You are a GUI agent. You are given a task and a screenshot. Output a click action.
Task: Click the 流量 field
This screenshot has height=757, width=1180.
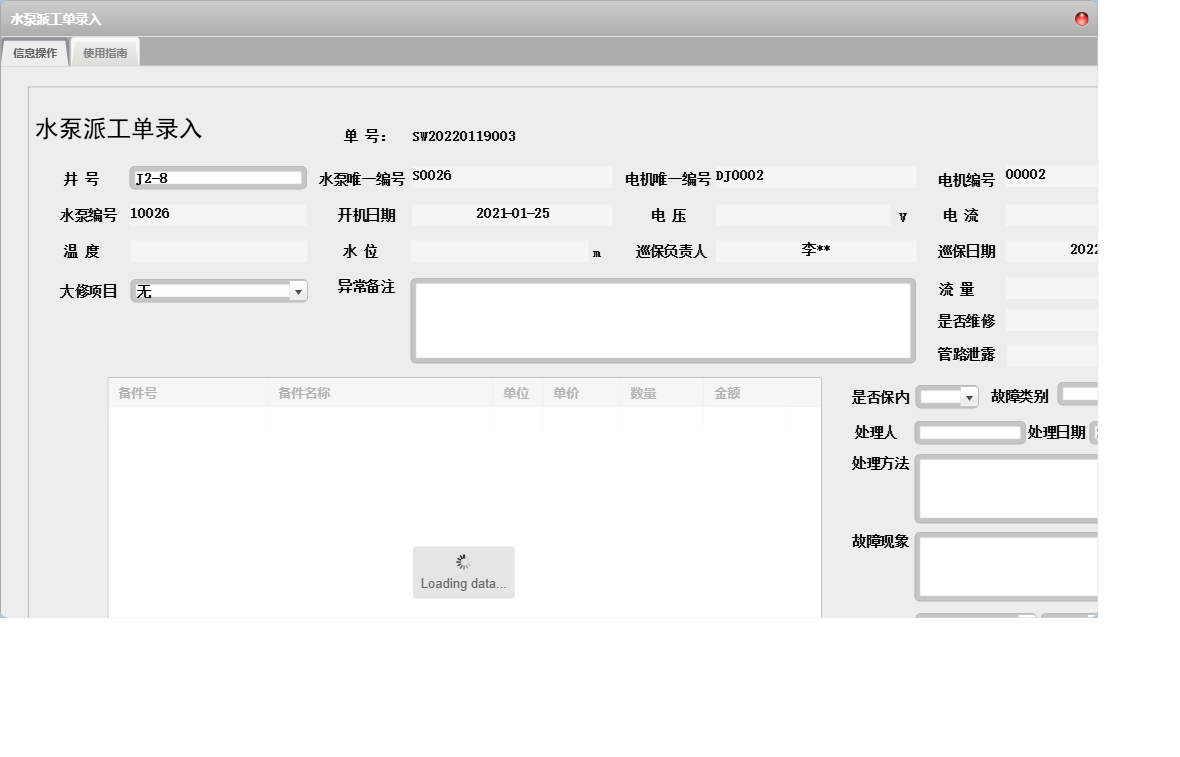pyautogui.click(x=1051, y=288)
